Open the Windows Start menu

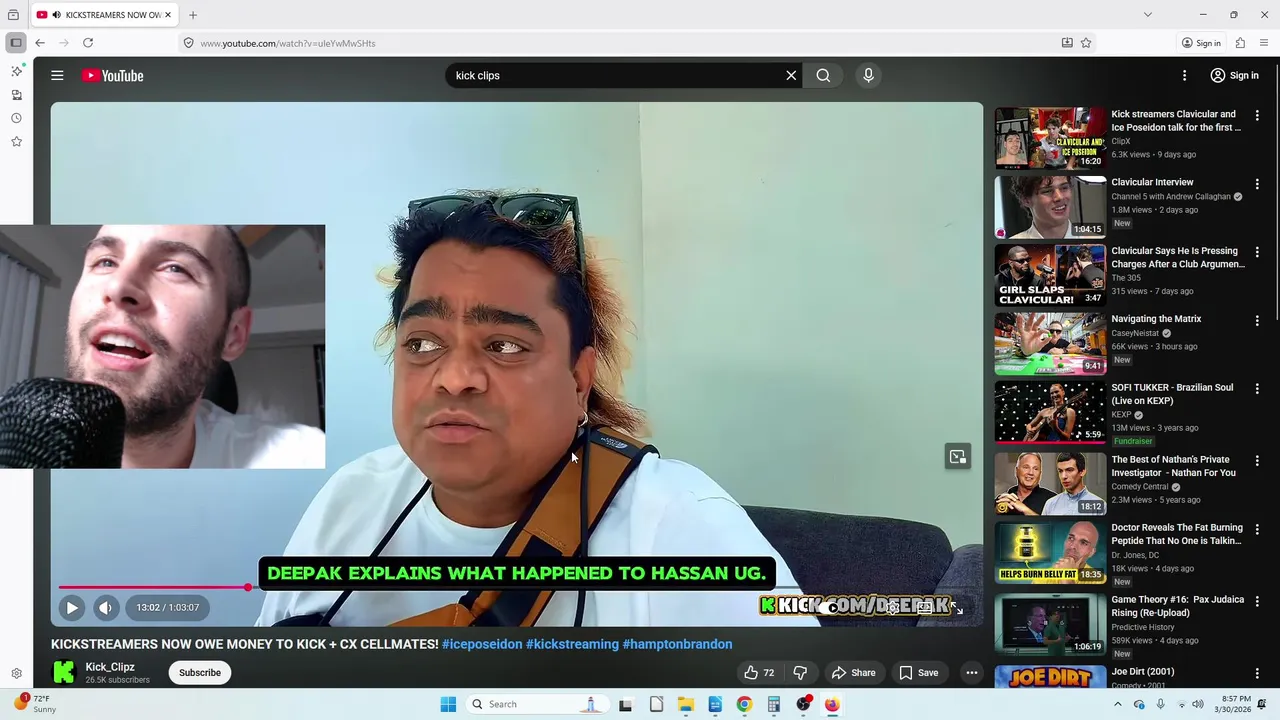click(x=448, y=704)
